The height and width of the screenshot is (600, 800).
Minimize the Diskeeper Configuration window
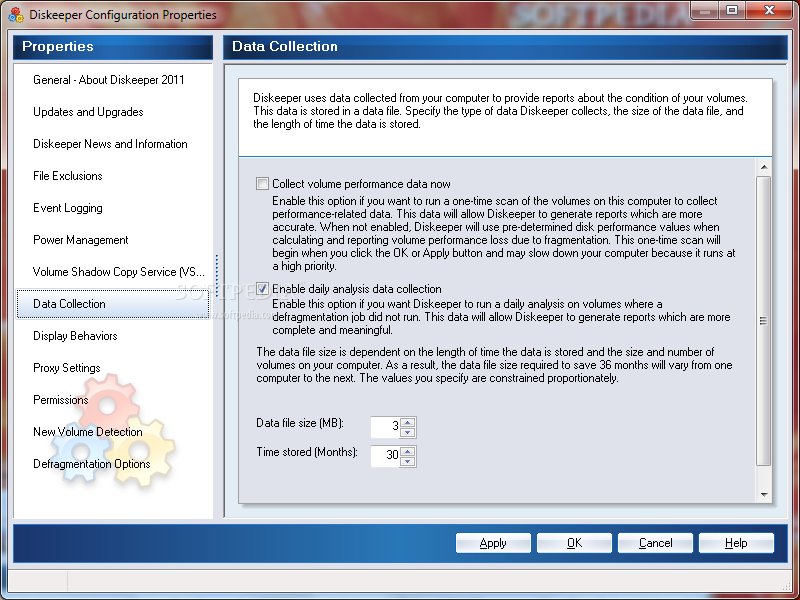(x=705, y=10)
